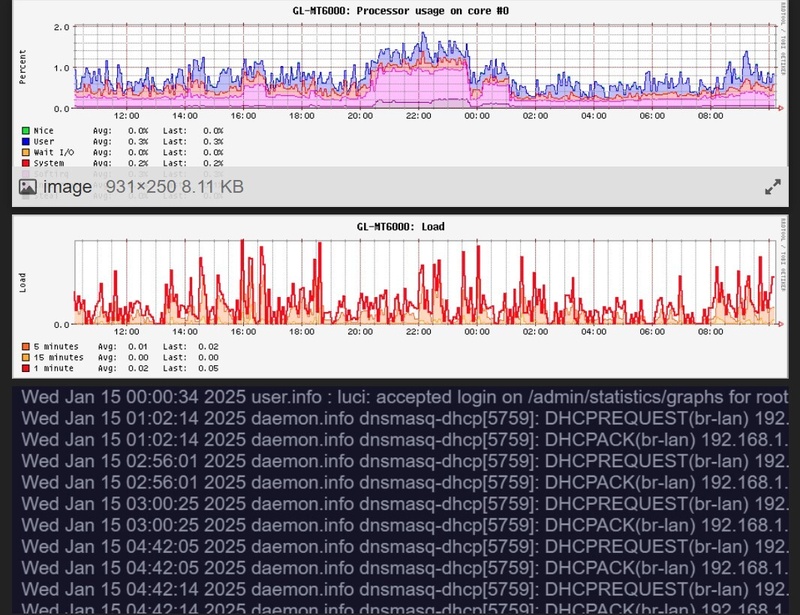Click the red System legend swatch

[26, 163]
